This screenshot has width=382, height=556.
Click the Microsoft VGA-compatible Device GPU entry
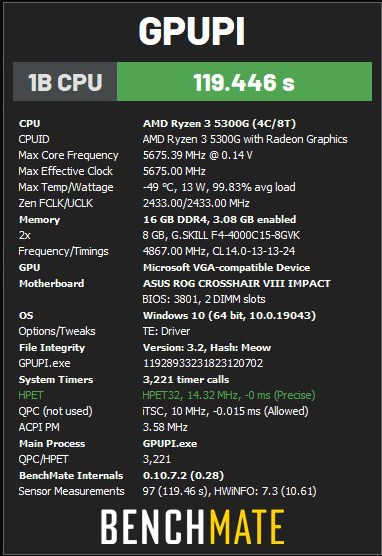pos(226,267)
